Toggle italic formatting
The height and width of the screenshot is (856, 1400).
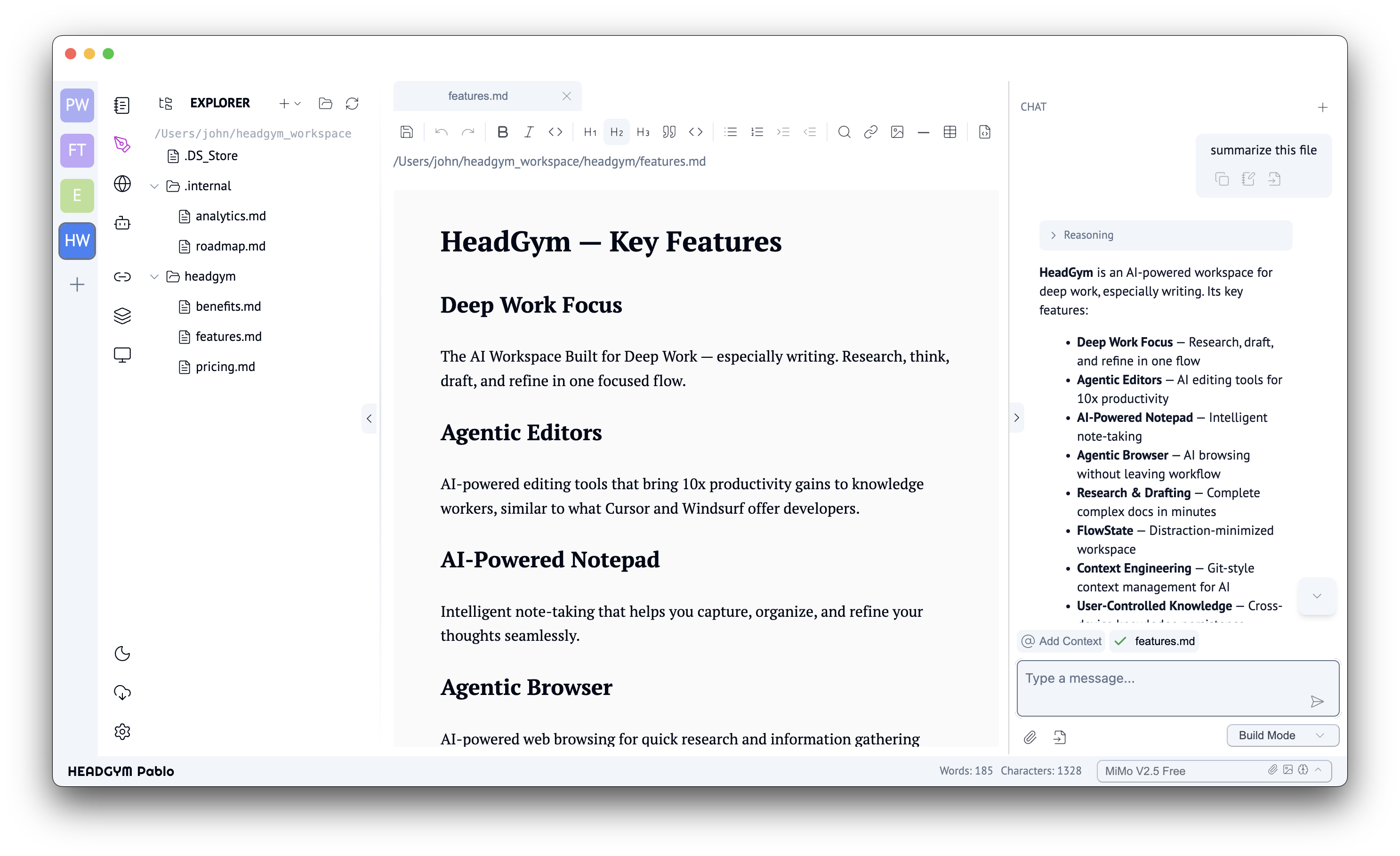529,132
